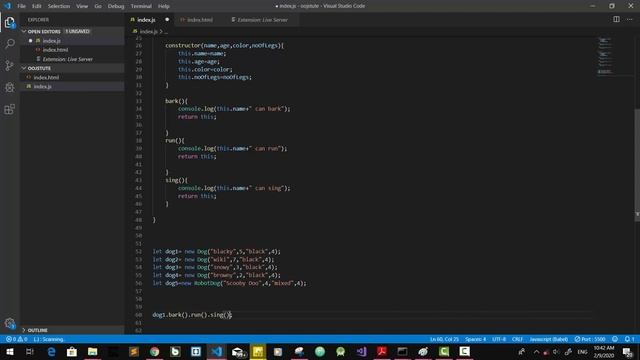Place cursor at end of line 60
The height and width of the screenshot is (360, 640).
pos(232,315)
